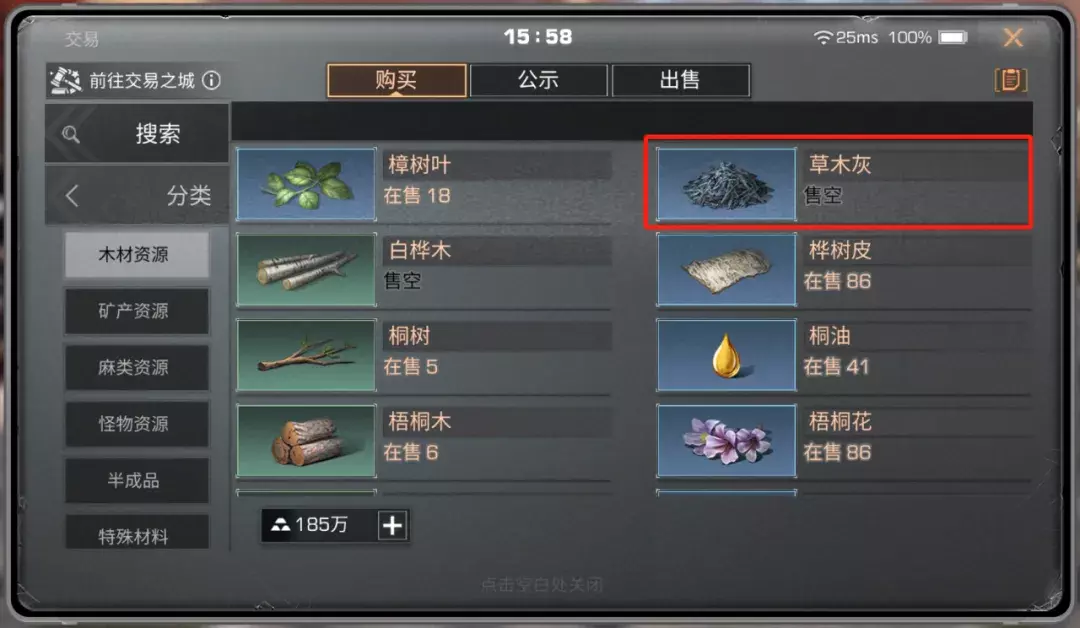Click the info icon beside 前往交易之城
Screen dimensions: 1080x628
(x=211, y=81)
